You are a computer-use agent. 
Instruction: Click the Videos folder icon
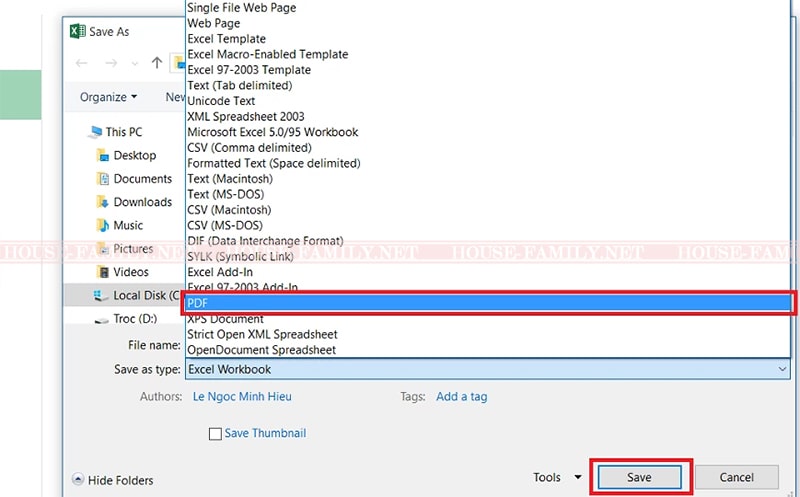[103, 272]
